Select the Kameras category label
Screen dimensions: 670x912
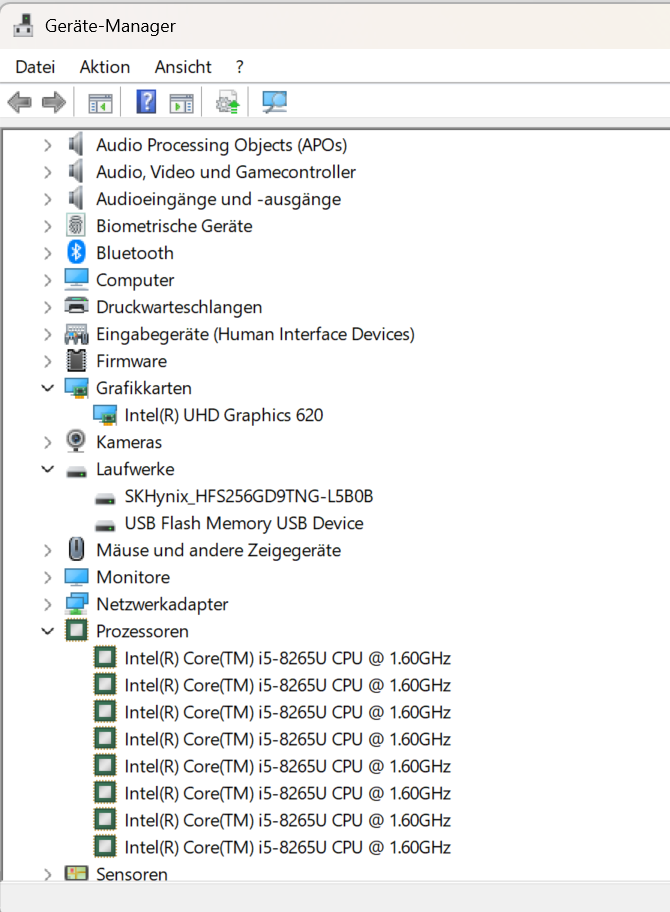point(129,442)
